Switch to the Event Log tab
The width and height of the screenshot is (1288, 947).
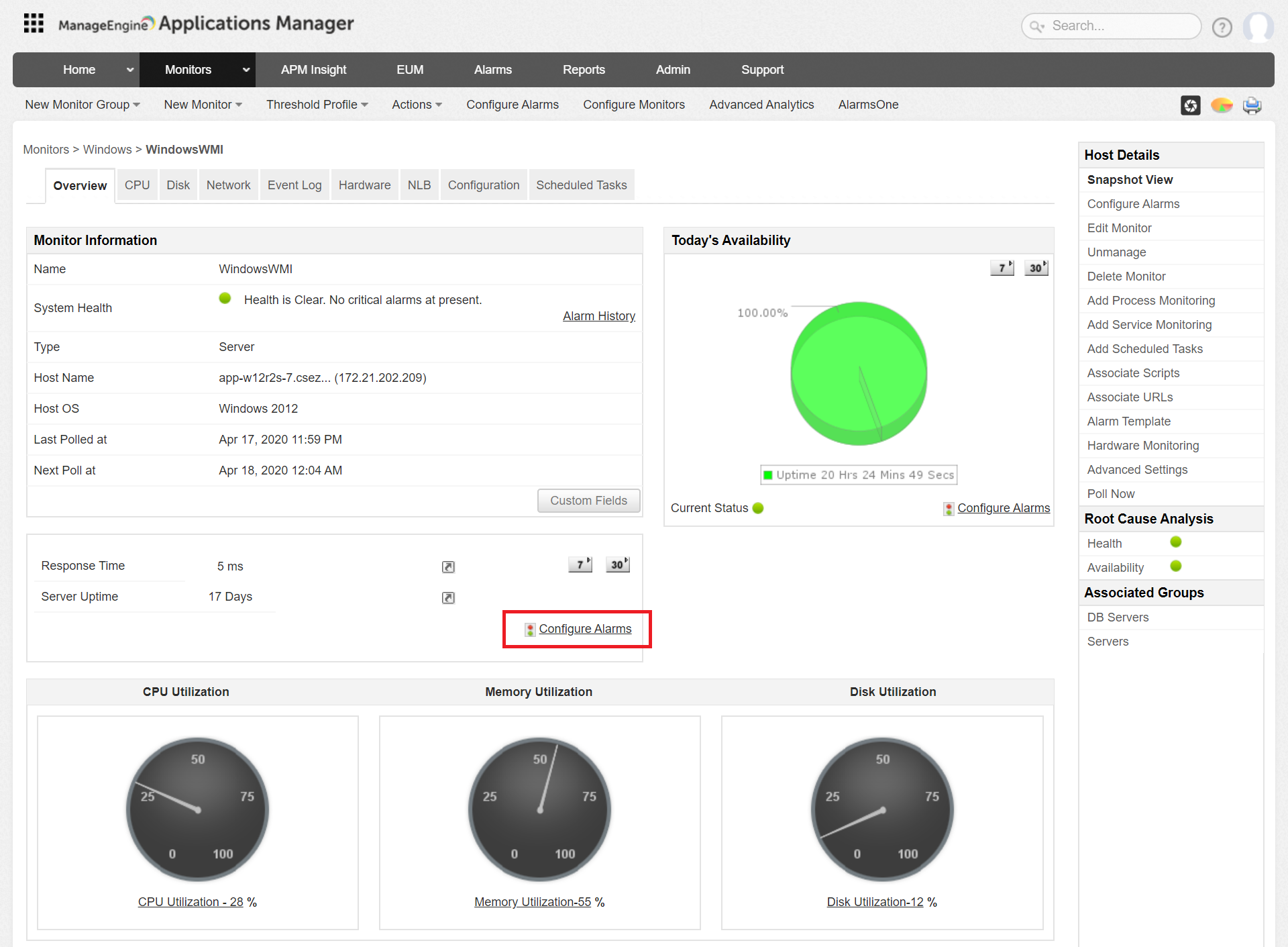pyautogui.click(x=294, y=185)
